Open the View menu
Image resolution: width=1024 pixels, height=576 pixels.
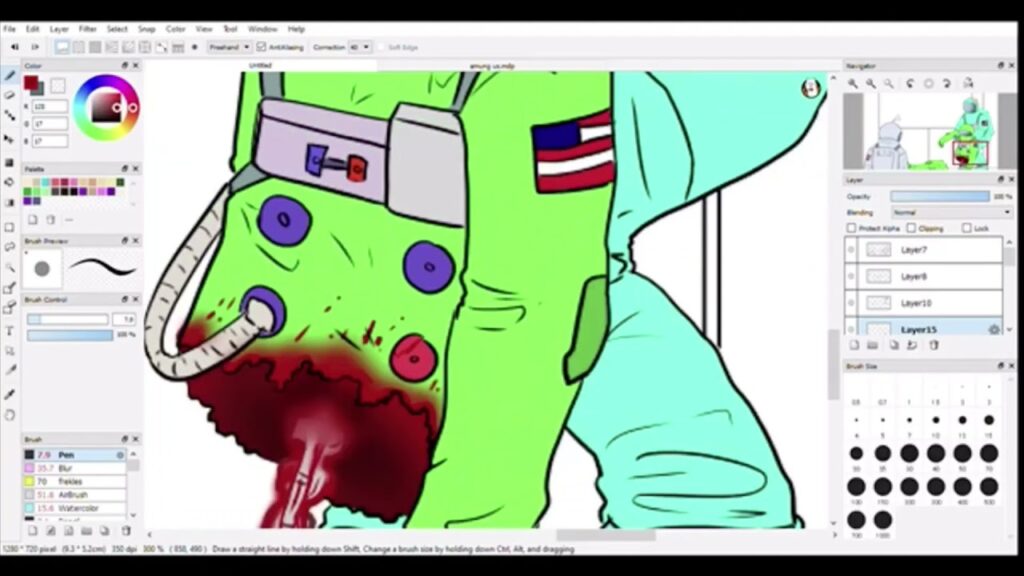pyautogui.click(x=204, y=29)
